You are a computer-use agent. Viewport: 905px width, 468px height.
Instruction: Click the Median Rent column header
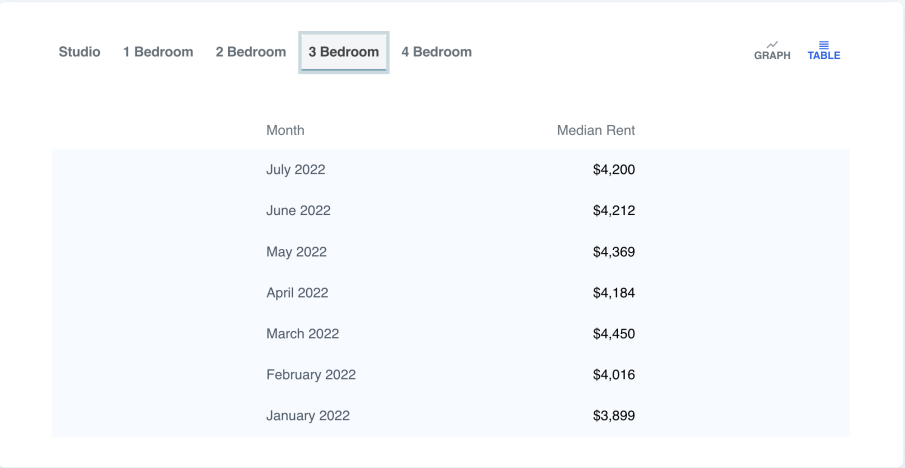click(x=596, y=130)
